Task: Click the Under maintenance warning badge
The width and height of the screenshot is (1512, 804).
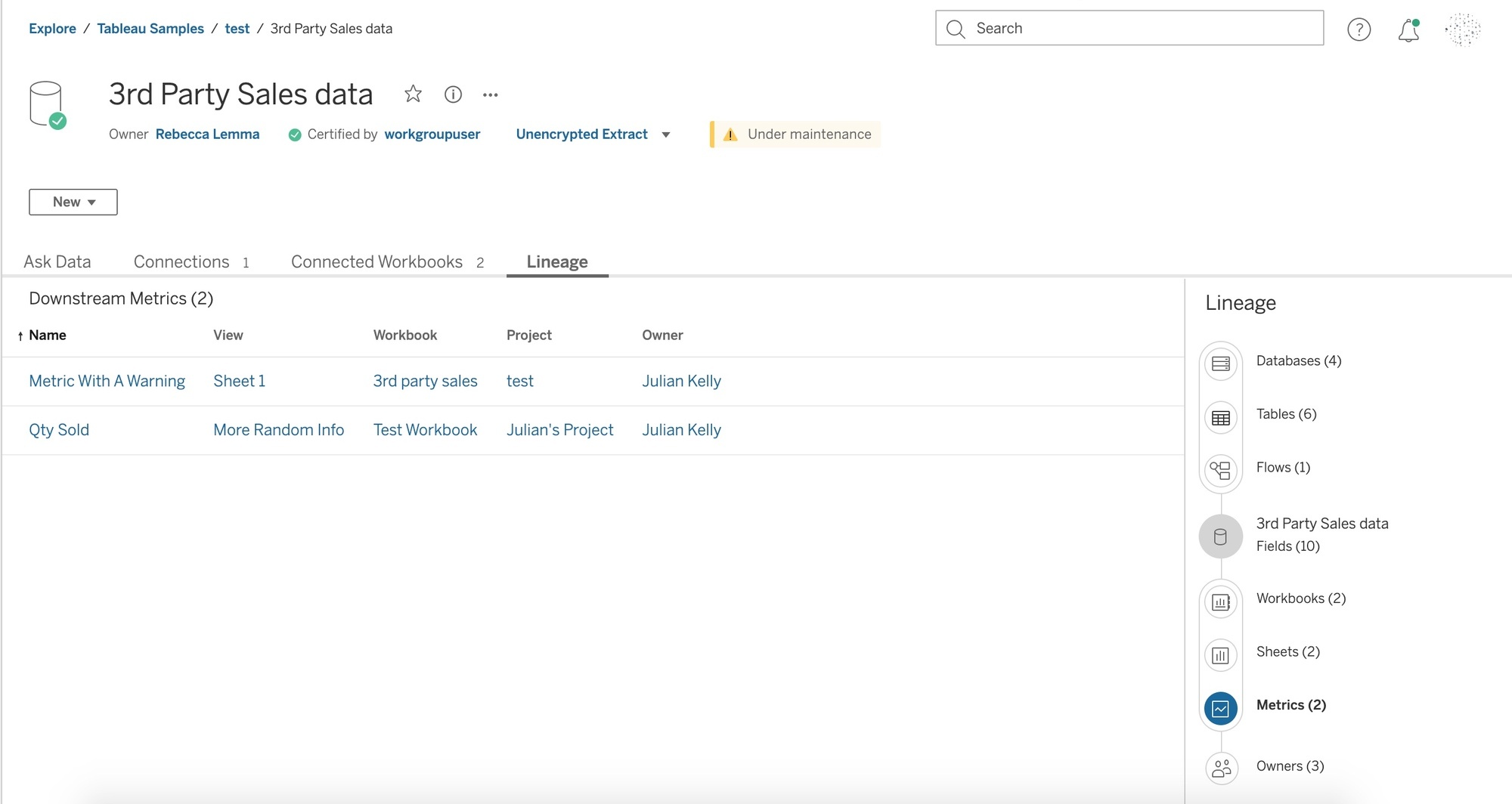Action: [795, 135]
